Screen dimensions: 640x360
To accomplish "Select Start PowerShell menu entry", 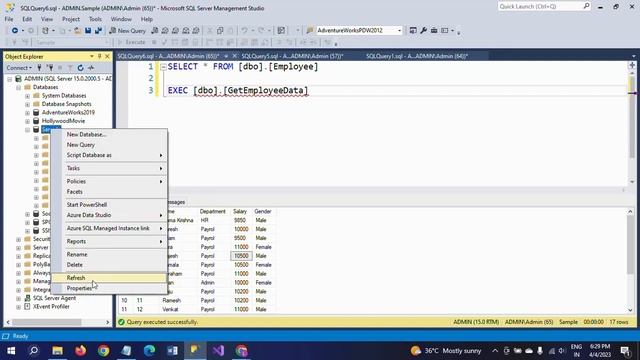I will pyautogui.click(x=109, y=205).
